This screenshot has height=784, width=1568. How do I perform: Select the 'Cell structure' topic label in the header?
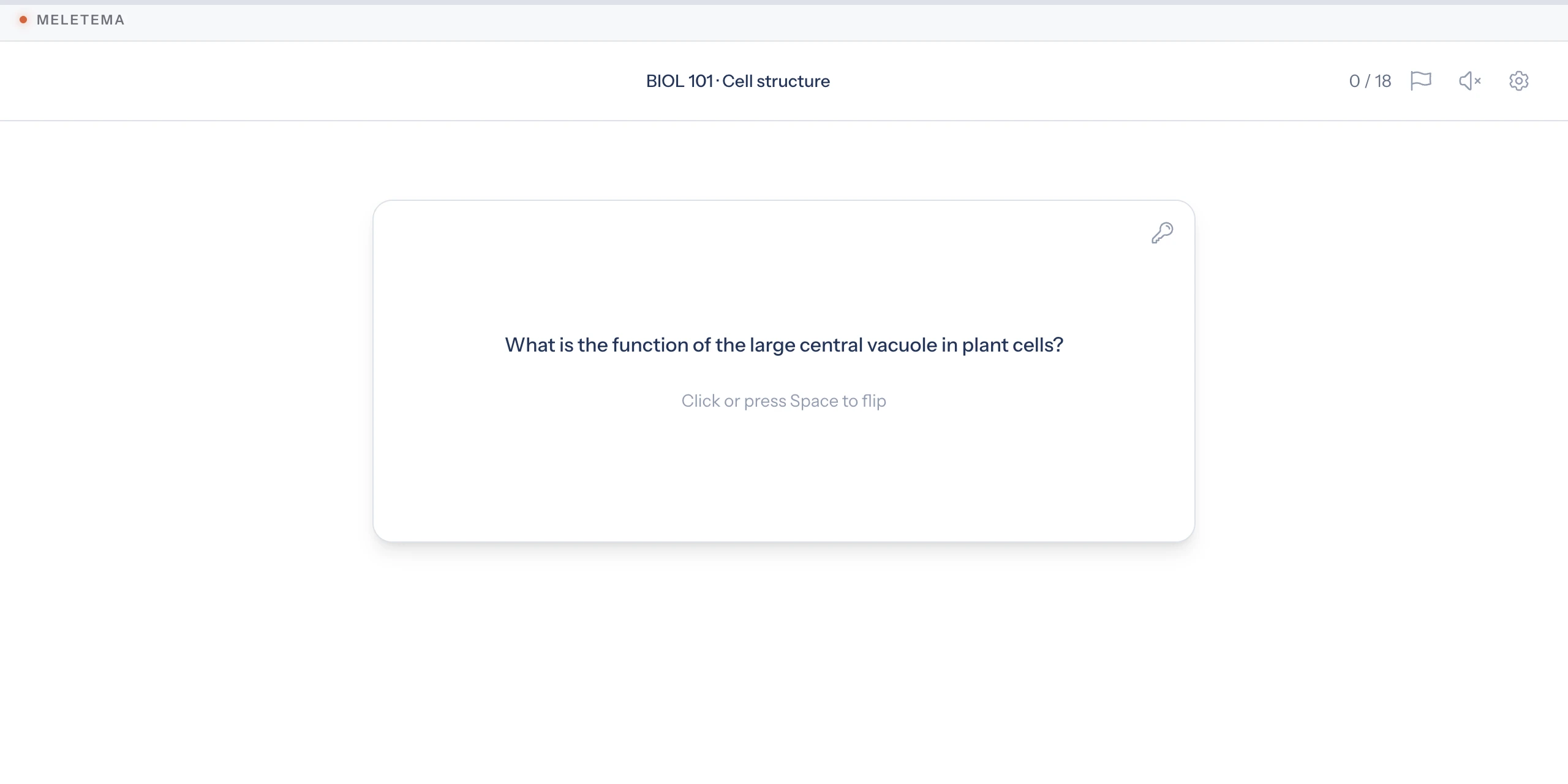coord(776,81)
